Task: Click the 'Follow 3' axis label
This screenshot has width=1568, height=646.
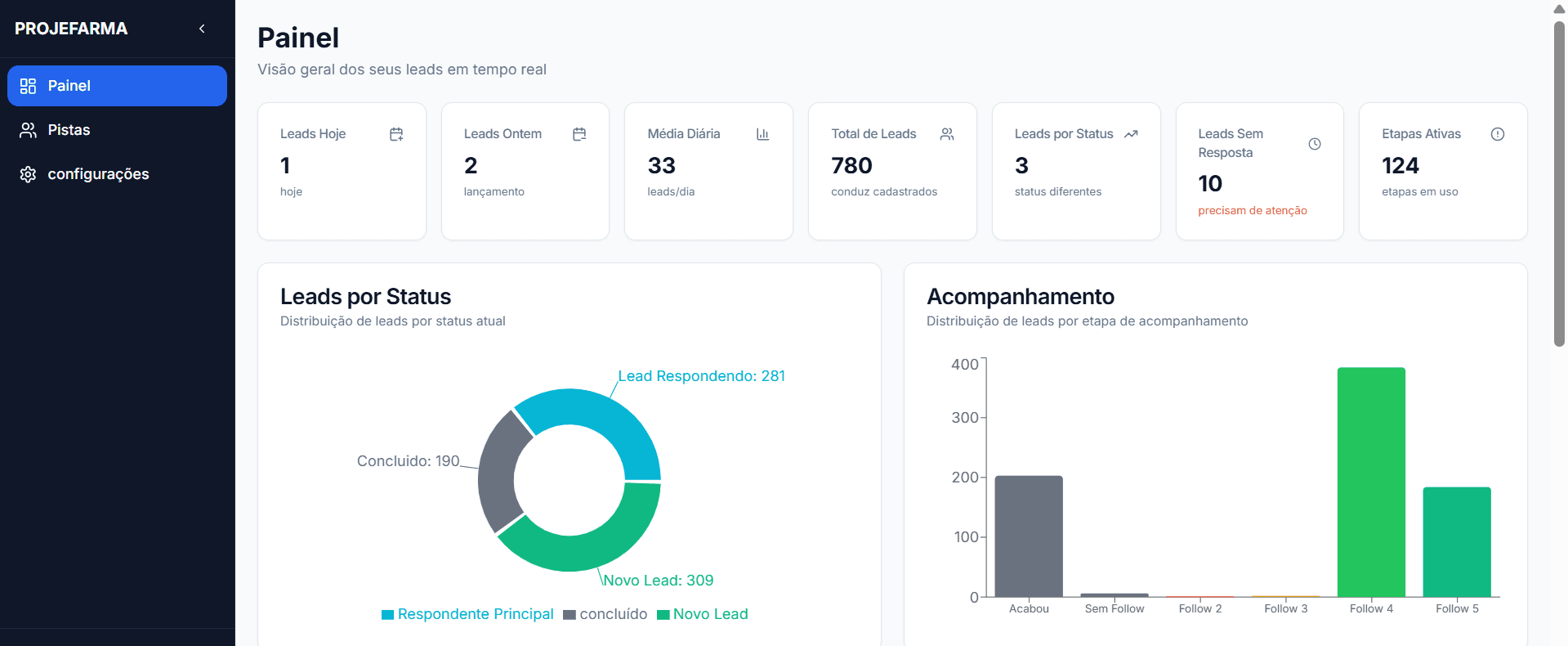Action: pos(1286,608)
